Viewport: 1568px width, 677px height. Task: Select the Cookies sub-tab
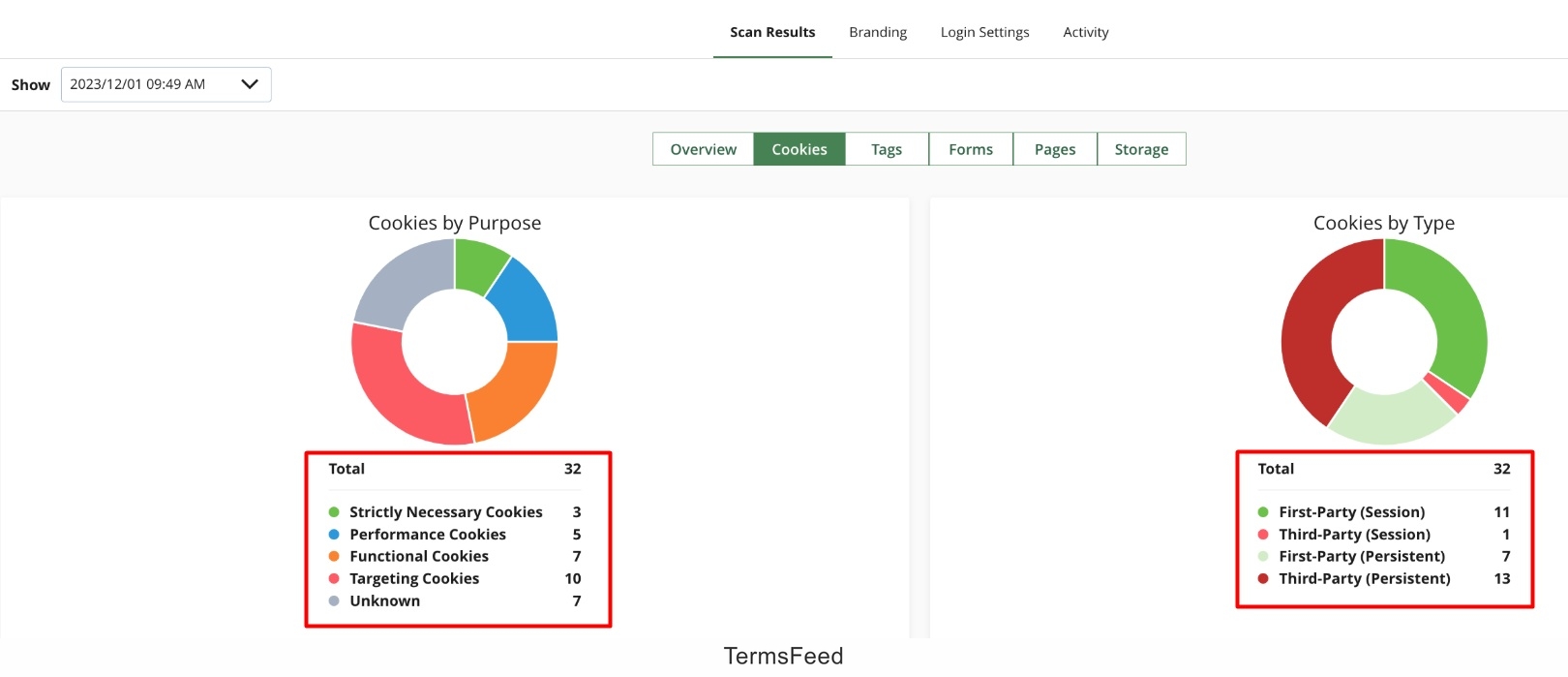point(799,149)
